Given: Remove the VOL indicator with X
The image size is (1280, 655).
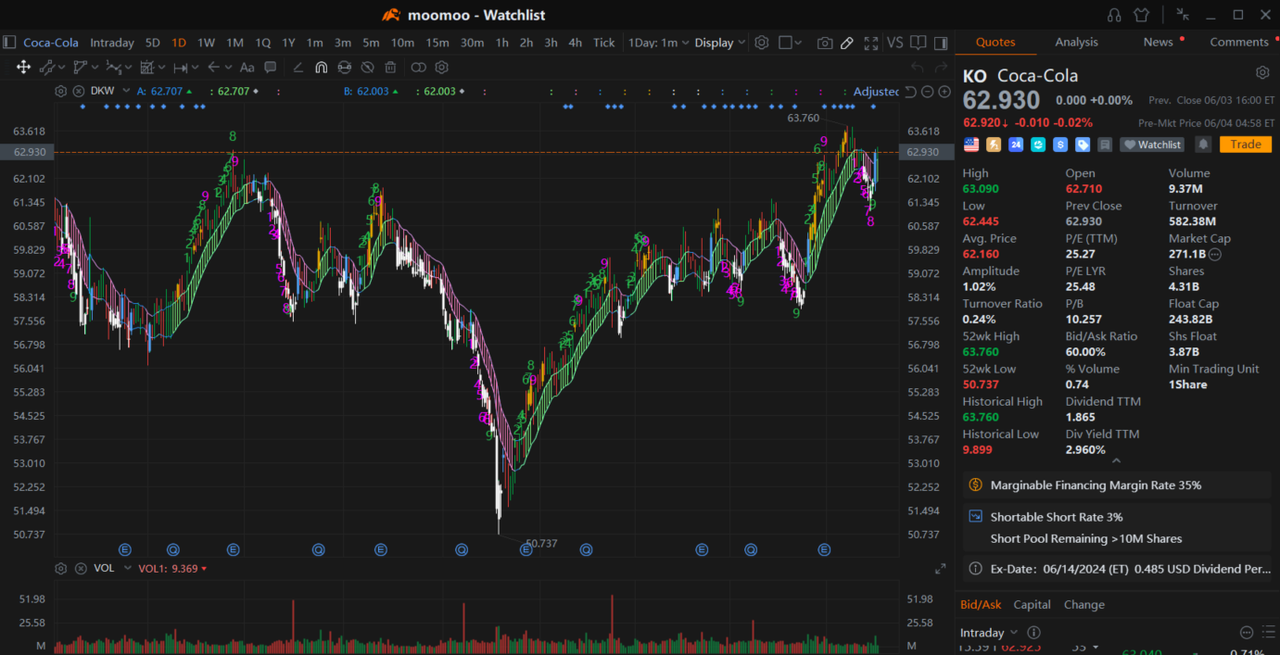Looking at the screenshot, I should 80,568.
